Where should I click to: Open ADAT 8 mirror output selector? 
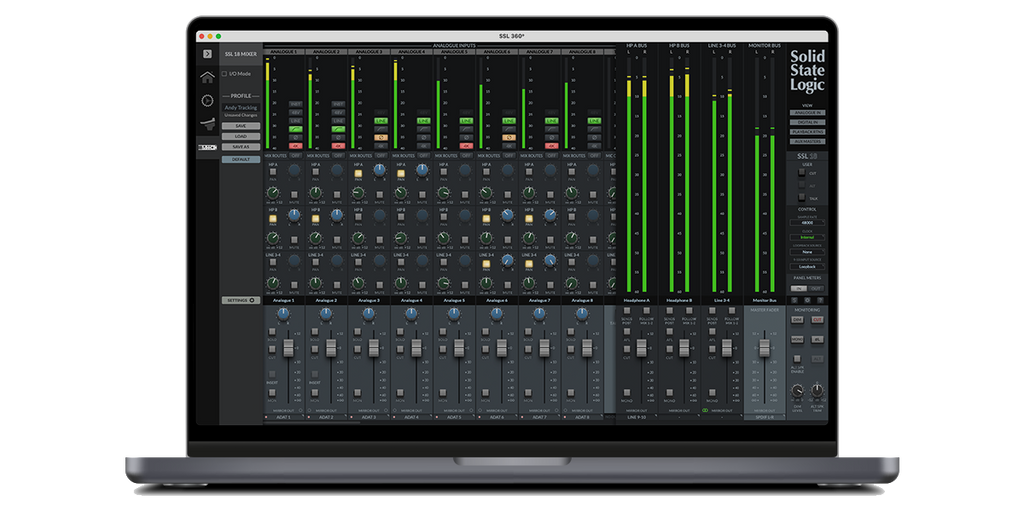[x=581, y=417]
